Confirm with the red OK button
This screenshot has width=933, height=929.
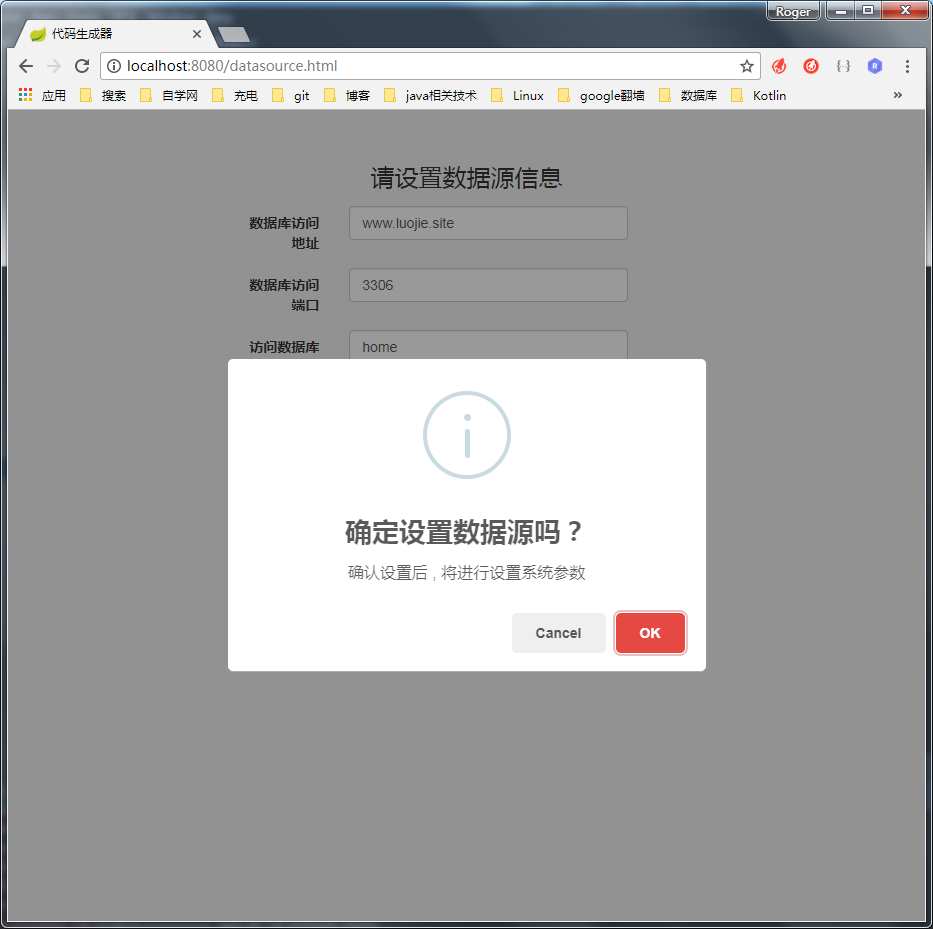tap(650, 633)
